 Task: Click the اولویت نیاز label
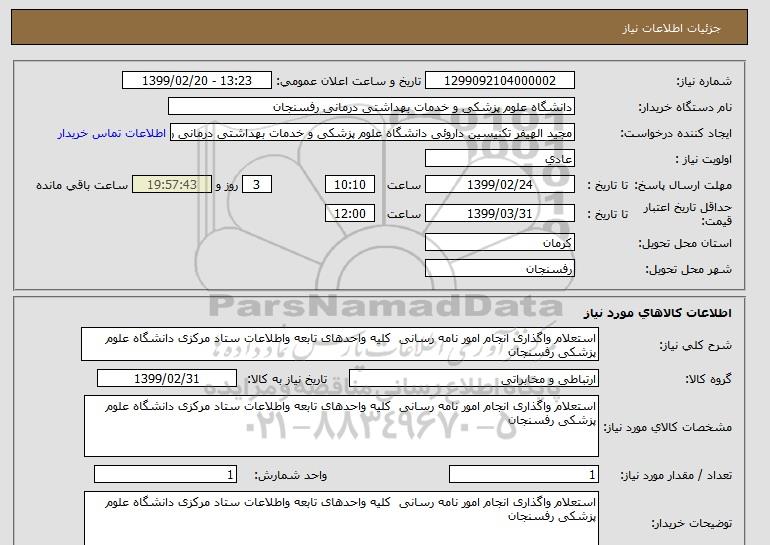(x=703, y=160)
